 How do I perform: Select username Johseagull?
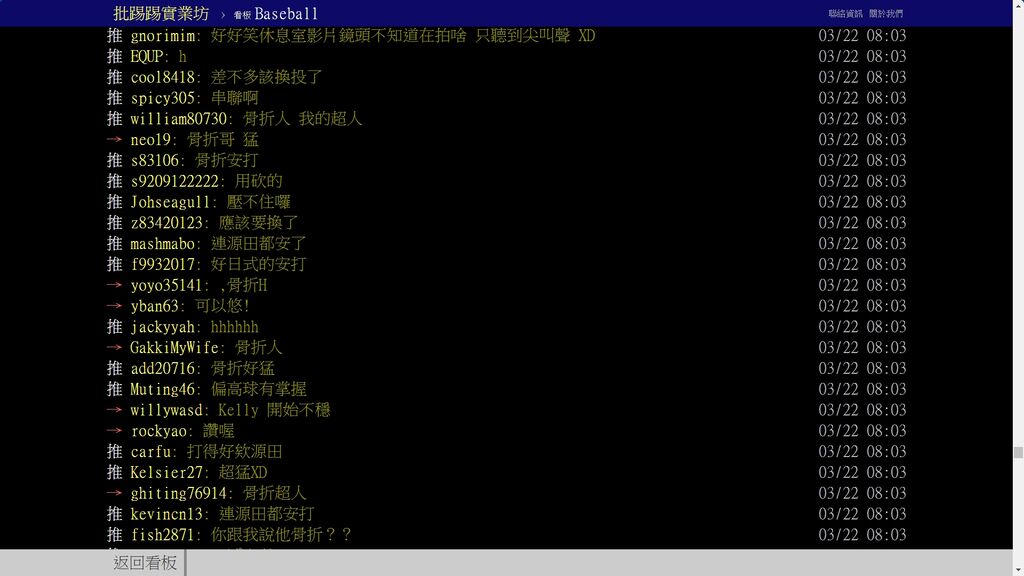(x=170, y=202)
